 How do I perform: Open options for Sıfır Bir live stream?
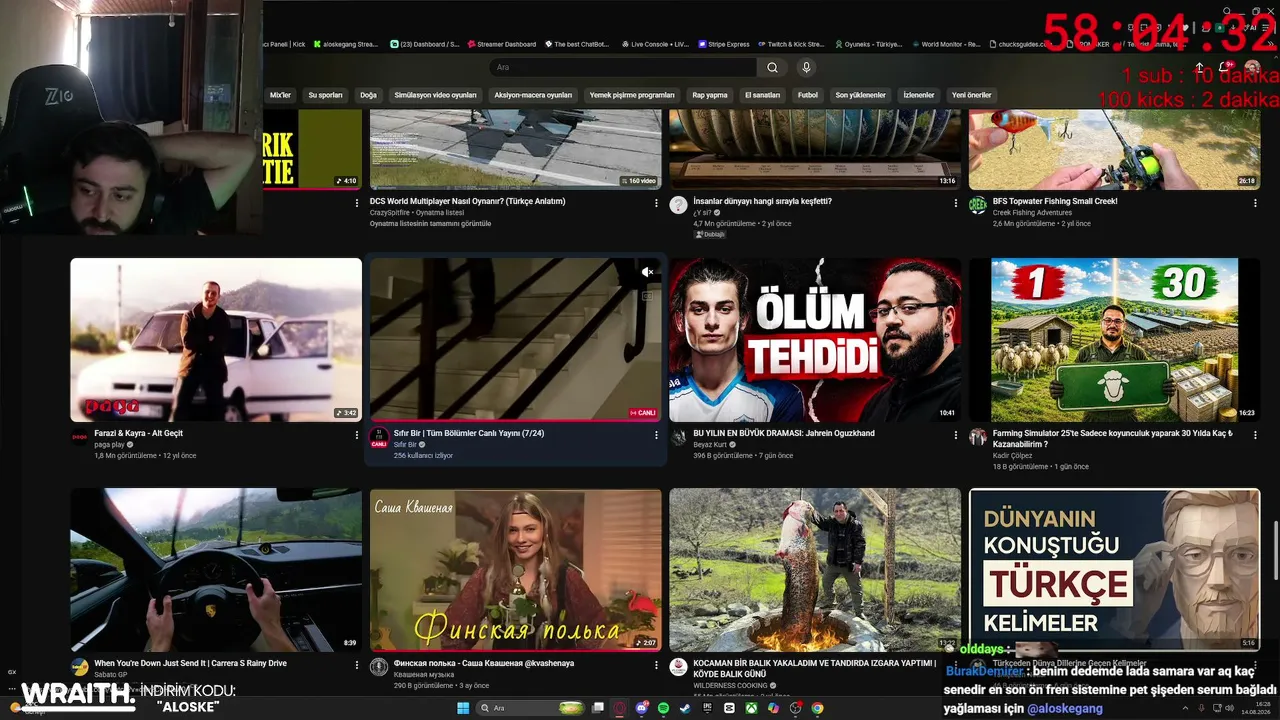pos(656,435)
